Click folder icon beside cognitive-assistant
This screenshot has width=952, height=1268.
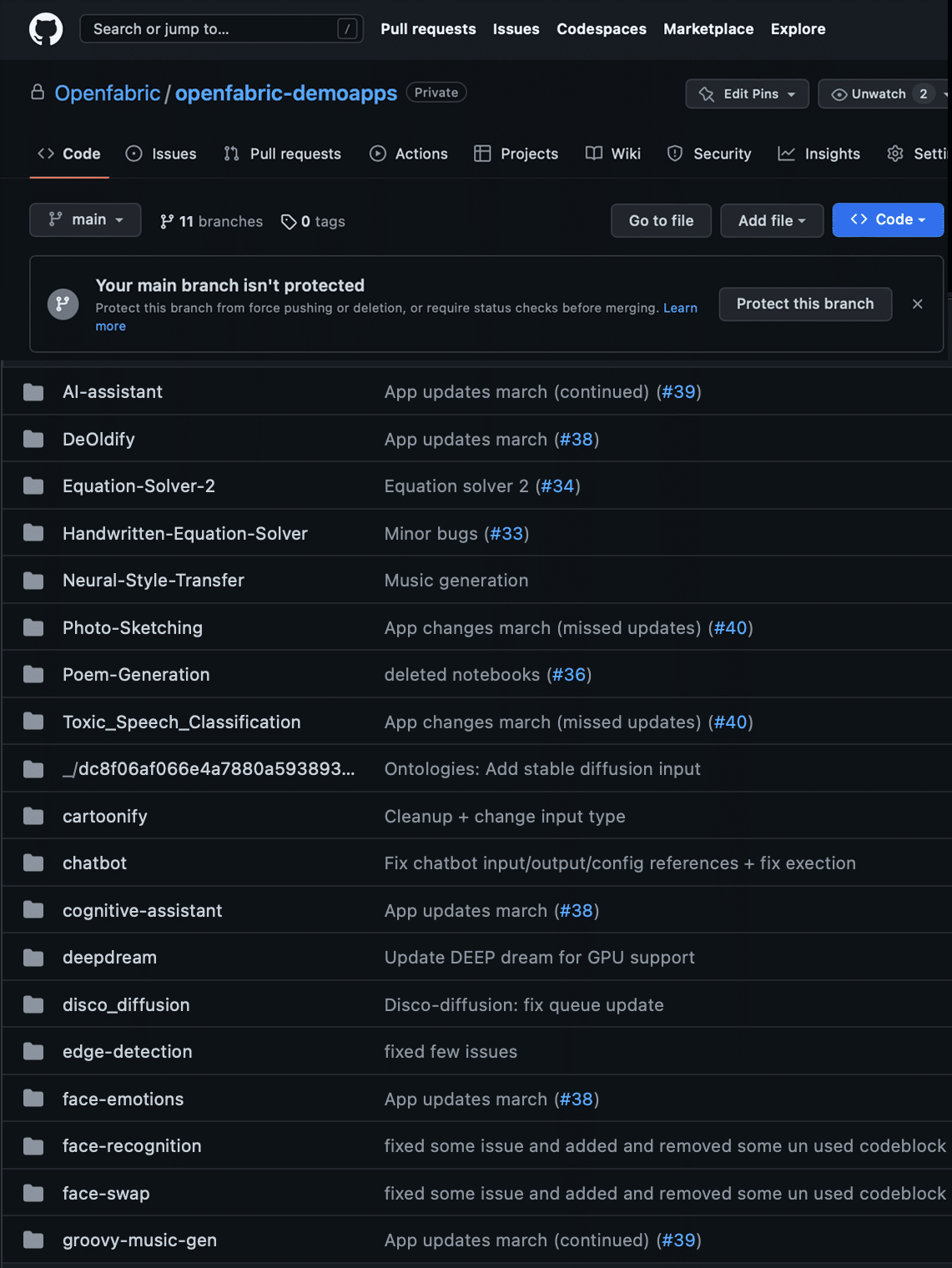pyautogui.click(x=33, y=910)
